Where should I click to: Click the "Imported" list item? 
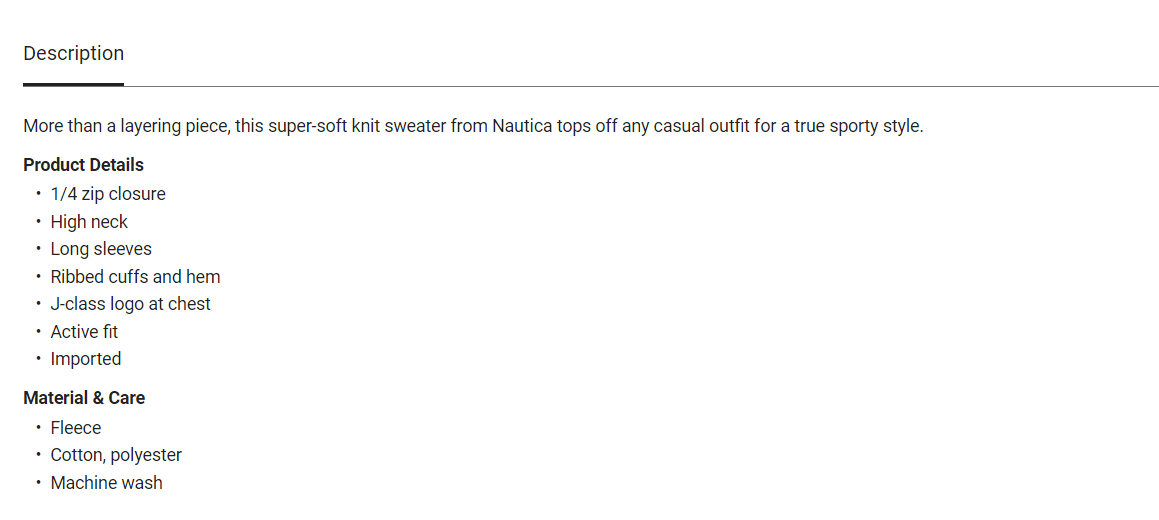(x=86, y=359)
